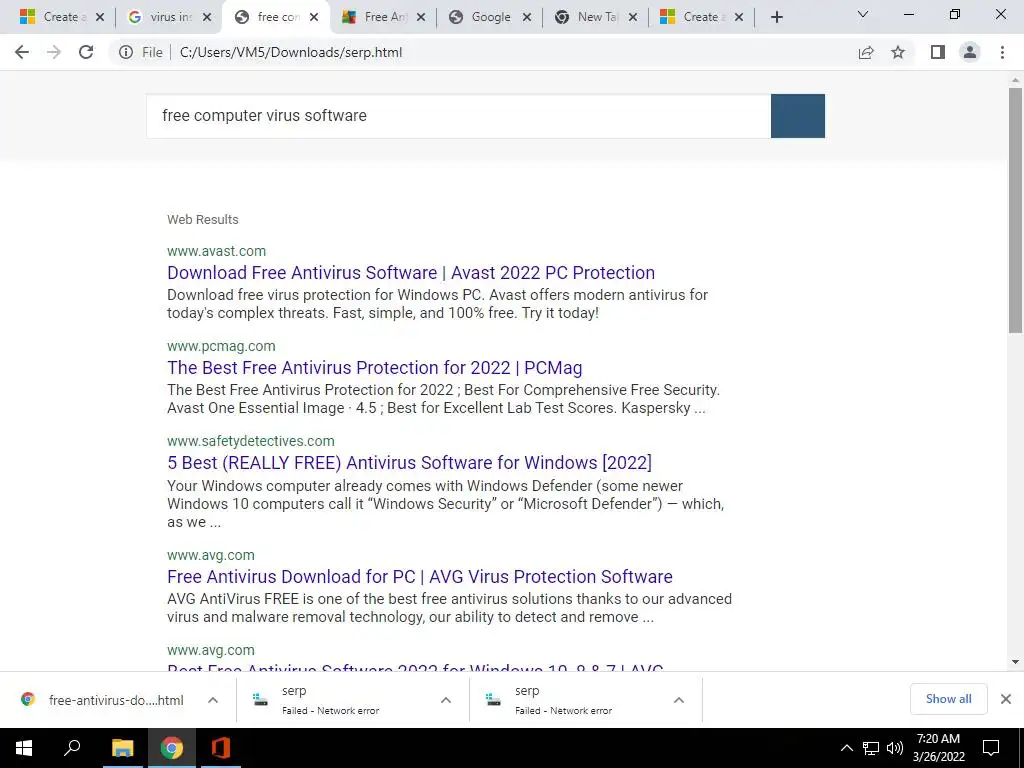View site information icon next to File
1024x768 pixels.
[126, 52]
